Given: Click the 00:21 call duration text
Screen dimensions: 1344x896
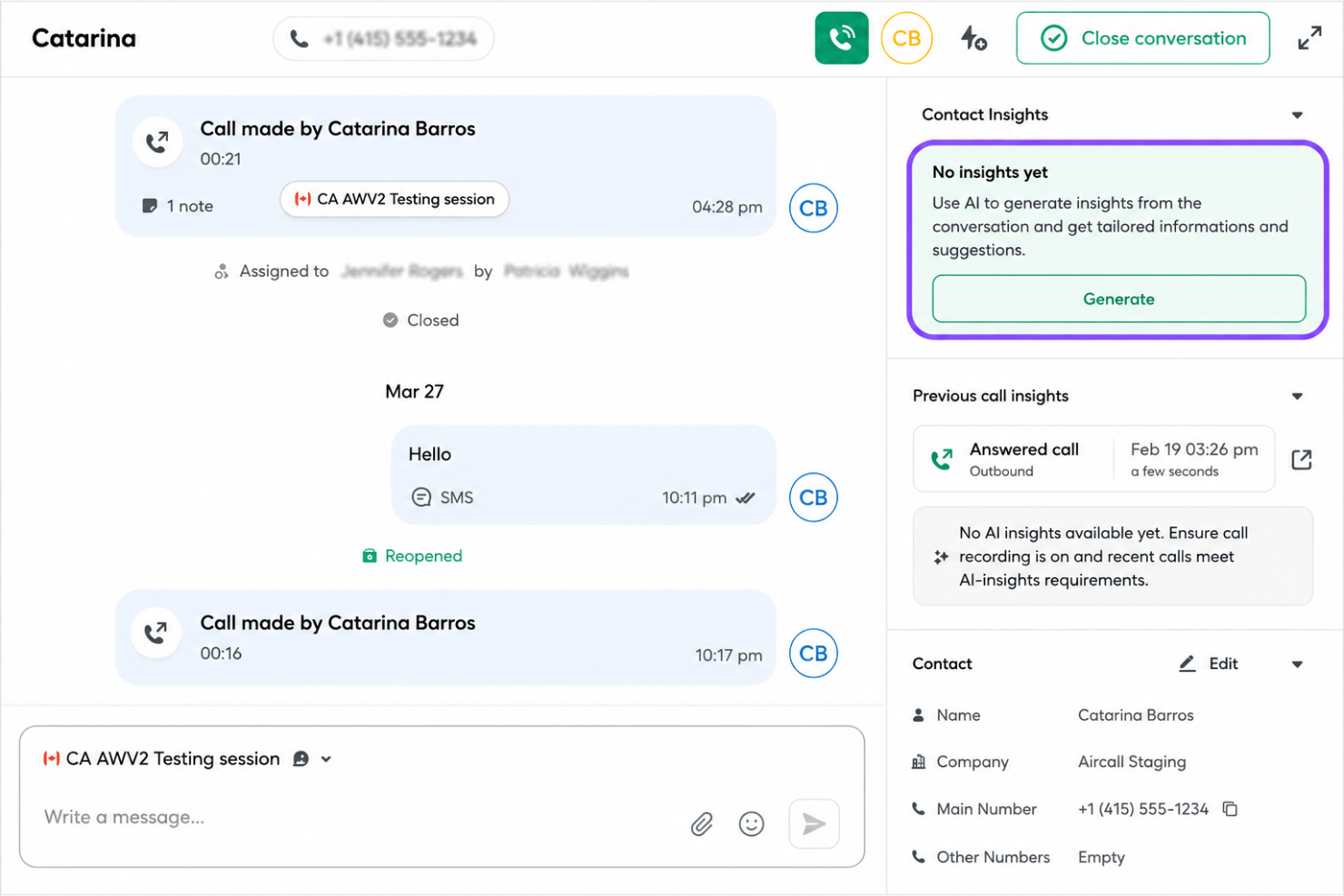Looking at the screenshot, I should [221, 159].
